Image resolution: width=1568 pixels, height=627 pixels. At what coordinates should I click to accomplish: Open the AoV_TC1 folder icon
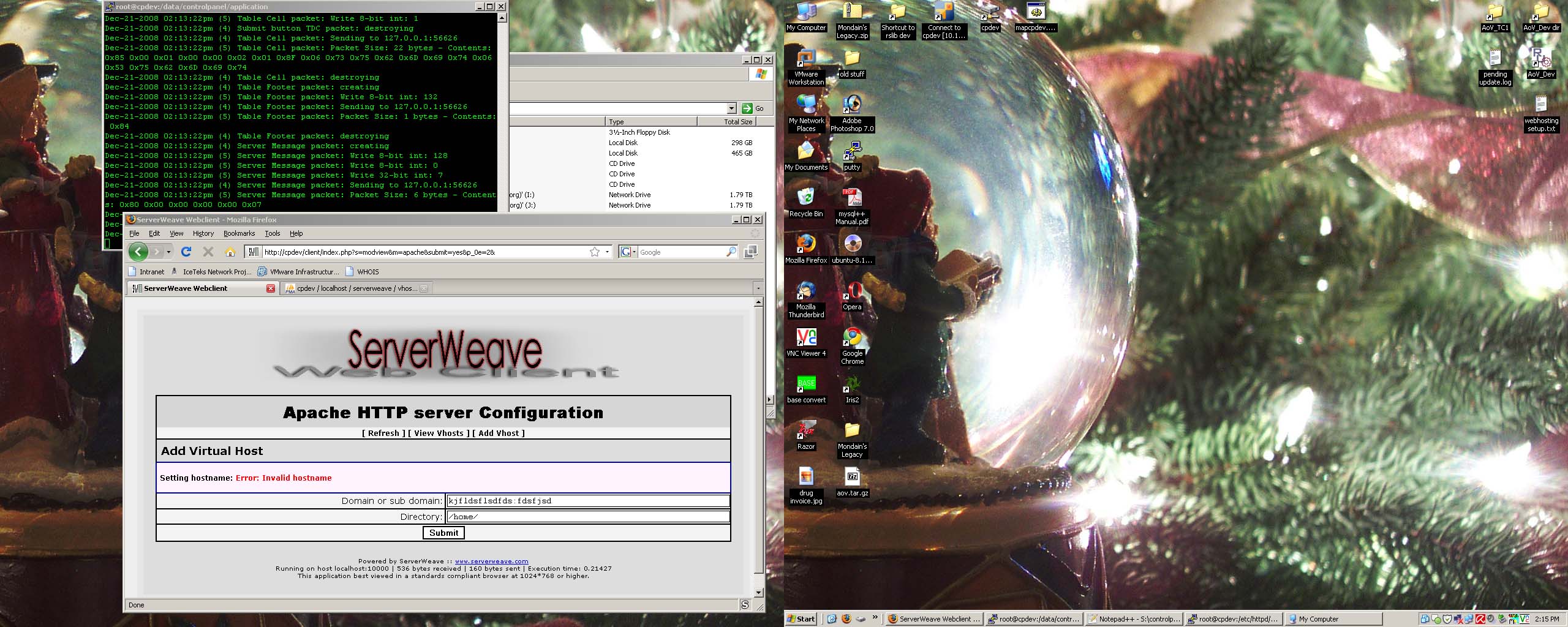pyautogui.click(x=1495, y=17)
